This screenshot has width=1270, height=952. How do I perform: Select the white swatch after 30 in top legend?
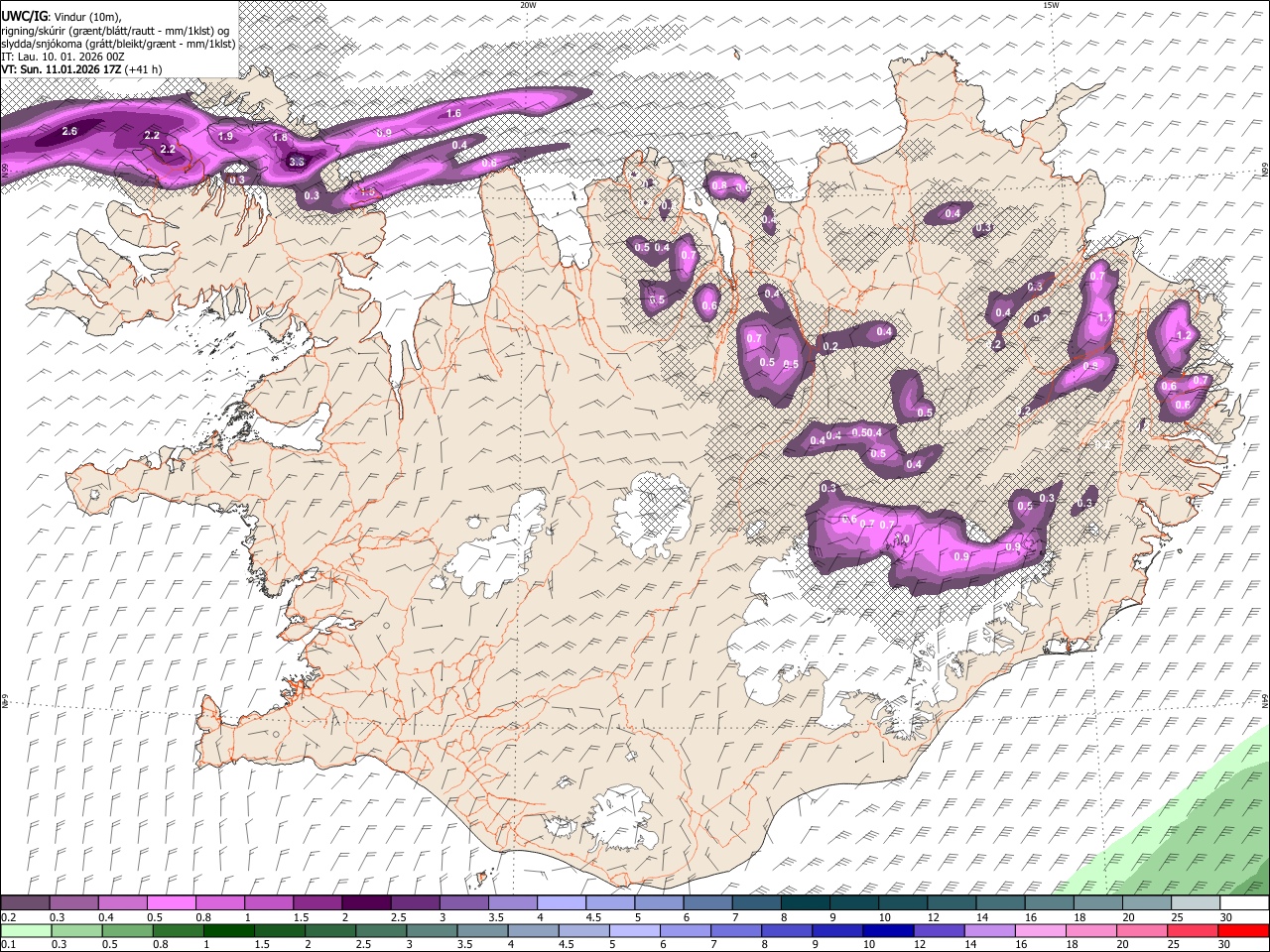(1244, 903)
